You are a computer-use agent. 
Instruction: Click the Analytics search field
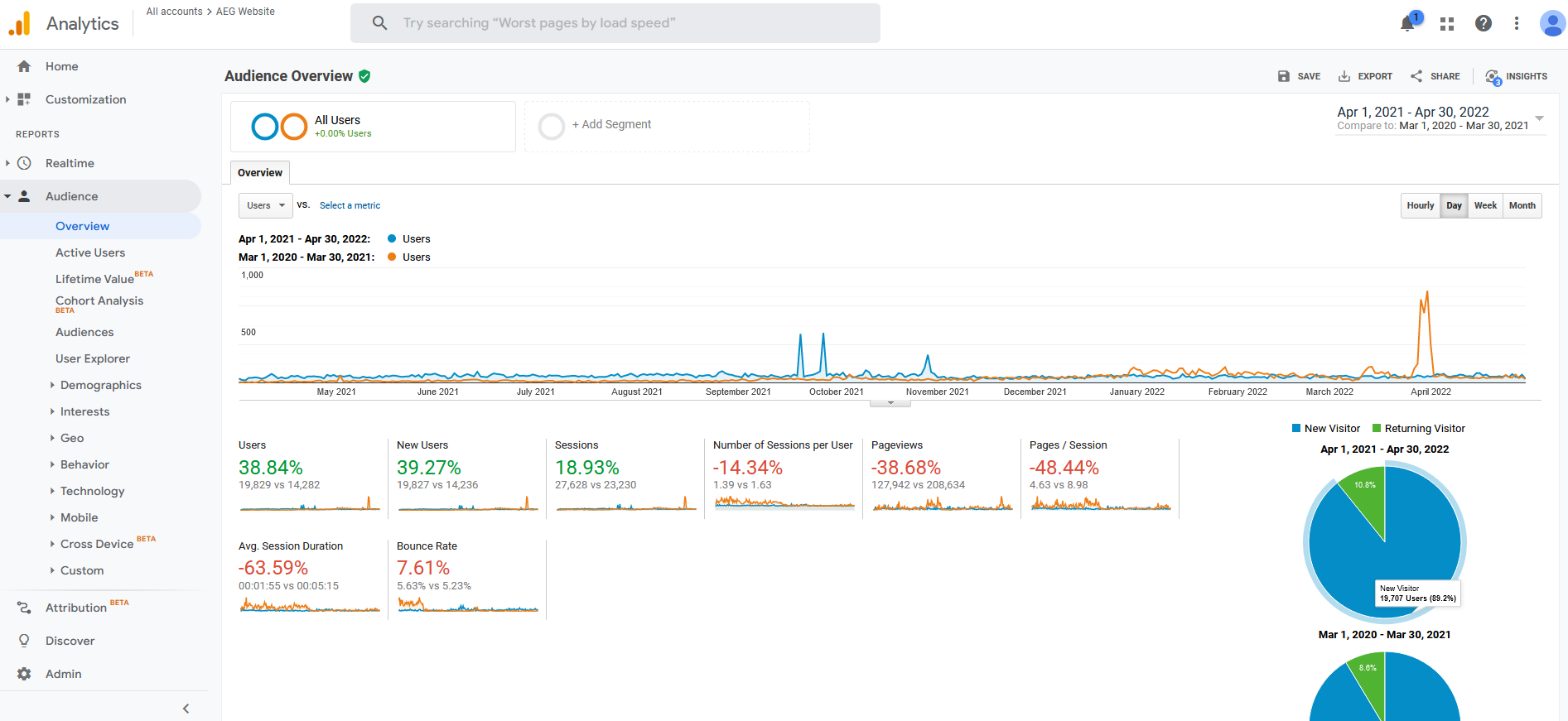pyautogui.click(x=615, y=23)
